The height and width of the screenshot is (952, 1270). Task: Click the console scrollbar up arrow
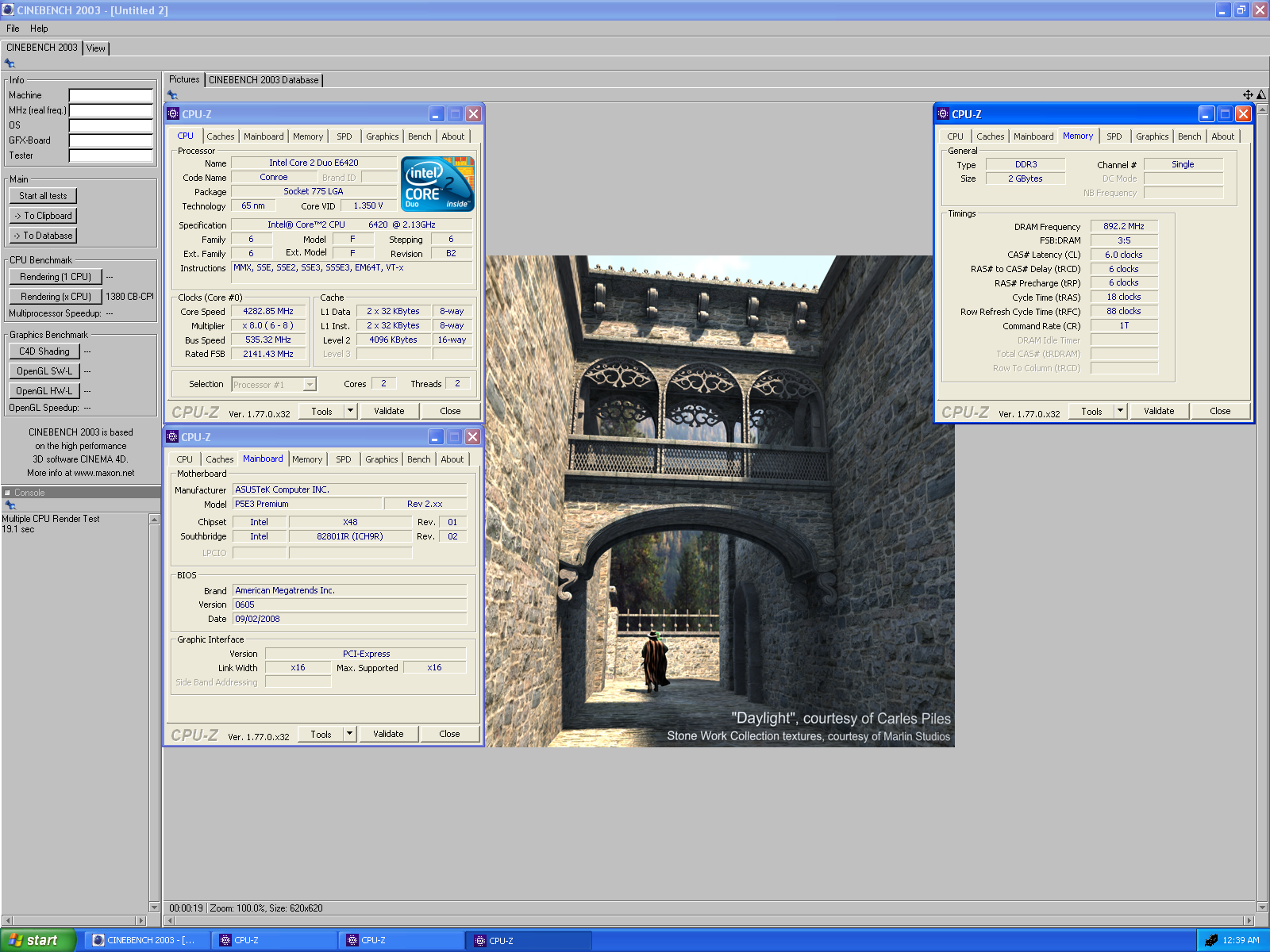tap(154, 519)
